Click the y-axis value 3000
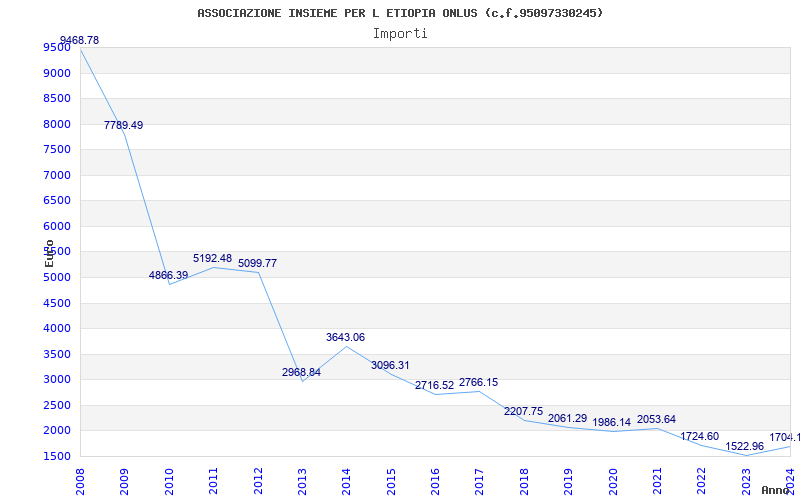The image size is (800, 500). 57,380
